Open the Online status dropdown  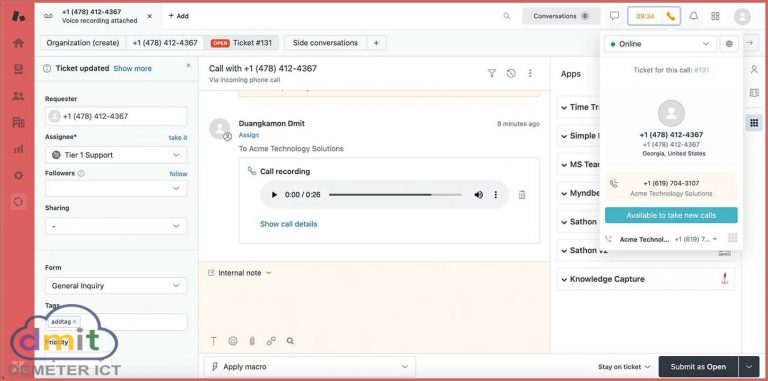660,44
